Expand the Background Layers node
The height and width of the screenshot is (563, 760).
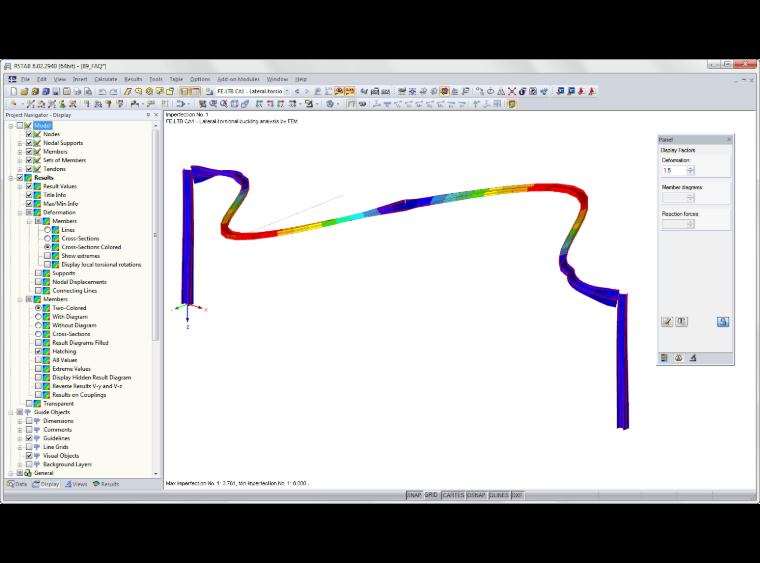[20, 464]
